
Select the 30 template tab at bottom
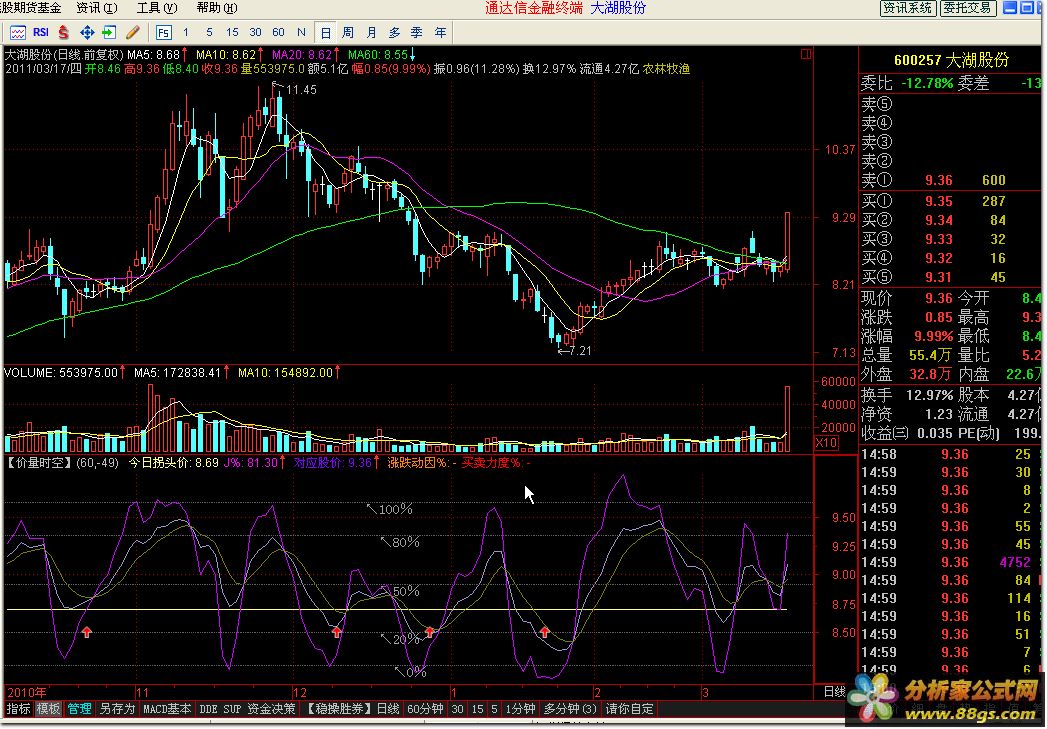(457, 709)
